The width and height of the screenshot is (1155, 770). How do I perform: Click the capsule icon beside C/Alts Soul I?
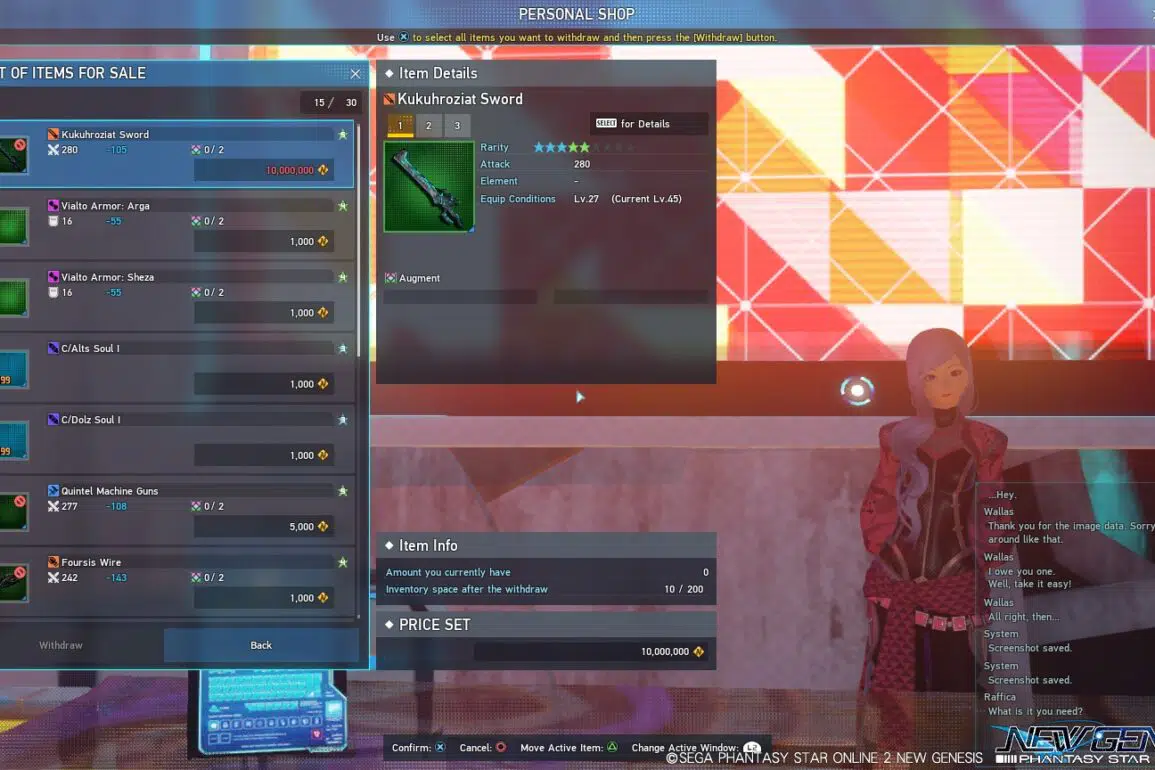pos(53,348)
